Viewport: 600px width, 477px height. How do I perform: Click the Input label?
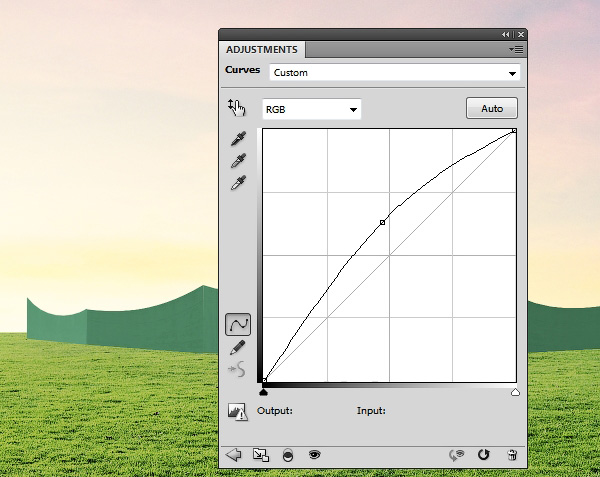pyautogui.click(x=371, y=411)
